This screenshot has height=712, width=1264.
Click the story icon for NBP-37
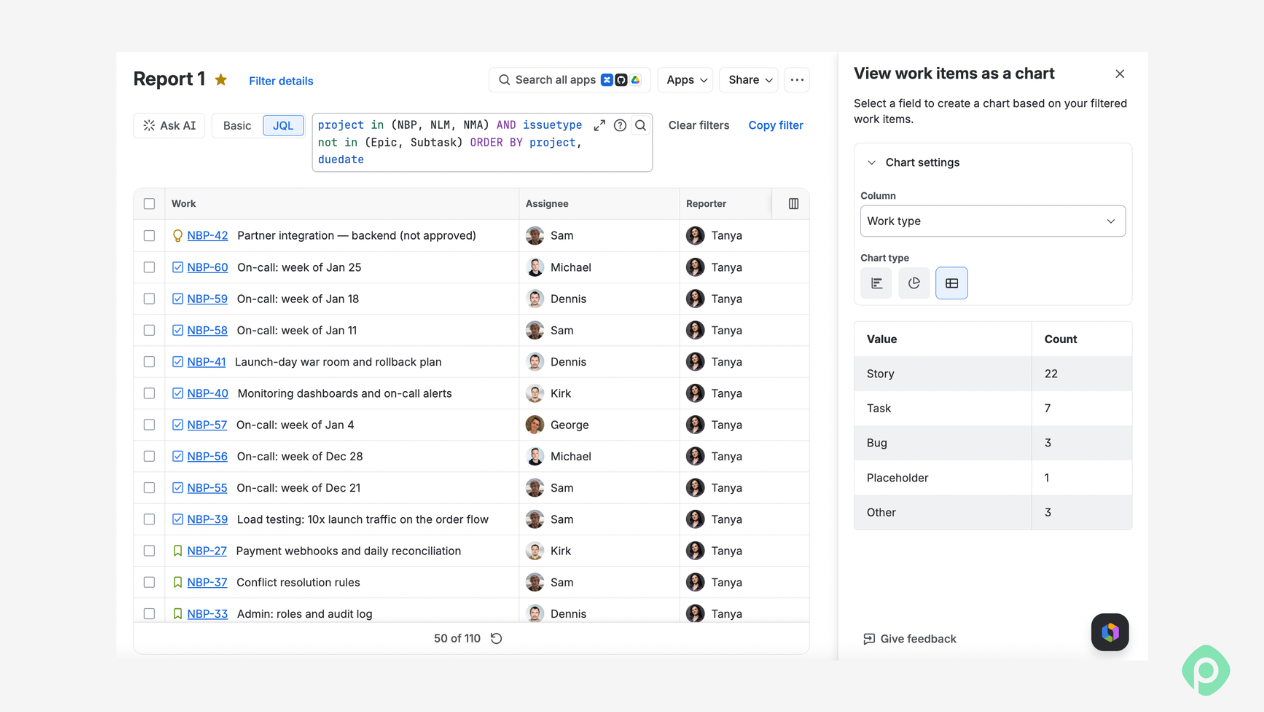178,582
